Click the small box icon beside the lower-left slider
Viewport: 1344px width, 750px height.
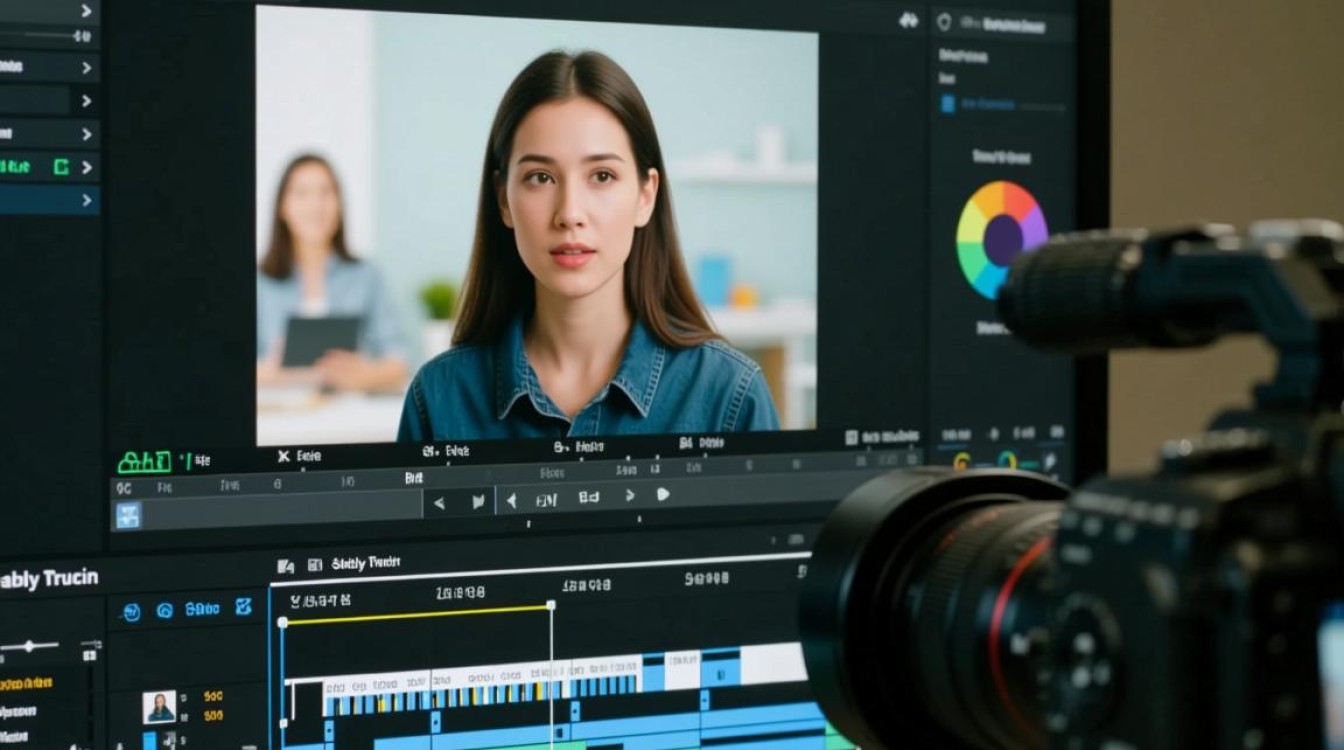point(89,655)
